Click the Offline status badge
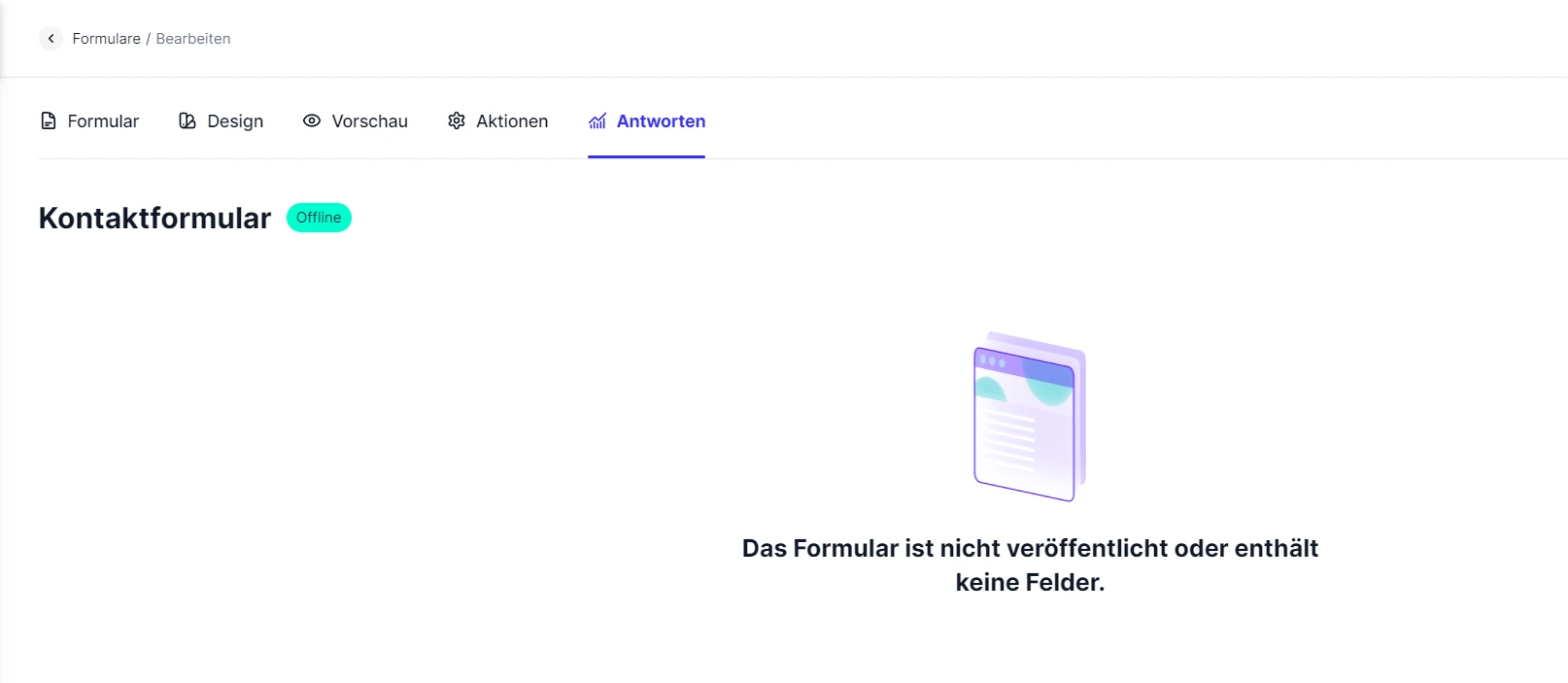The width and height of the screenshot is (1568, 683). (319, 218)
